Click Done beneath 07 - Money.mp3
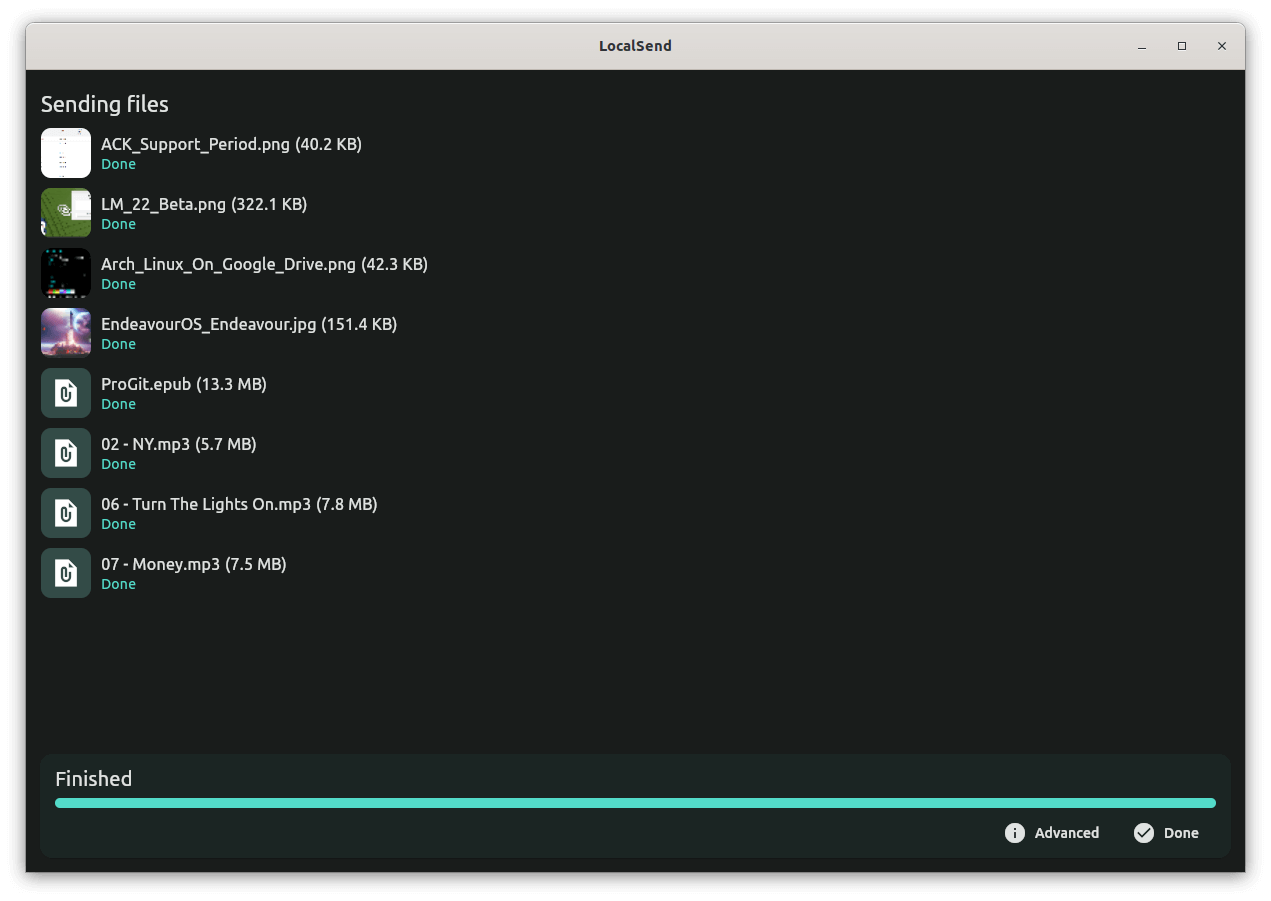This screenshot has height=901, width=1271. [x=118, y=583]
